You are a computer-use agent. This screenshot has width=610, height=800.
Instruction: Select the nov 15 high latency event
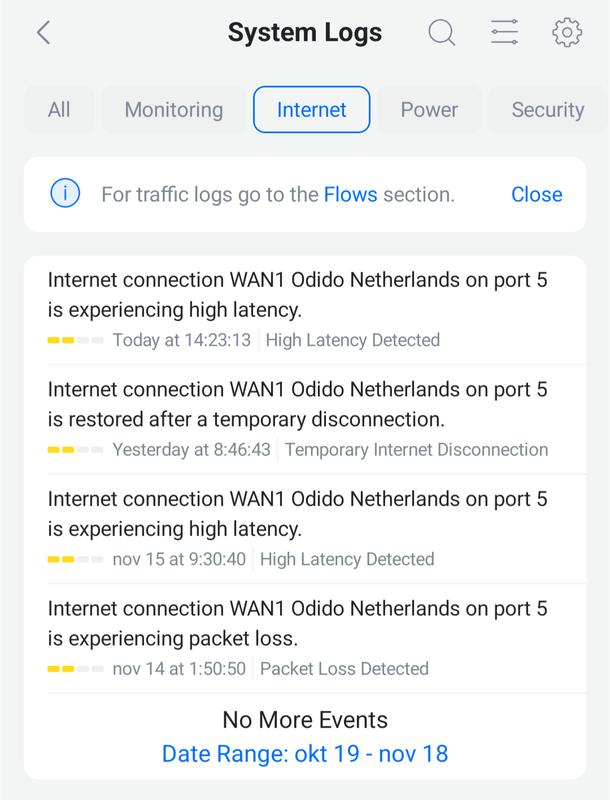[x=305, y=524]
